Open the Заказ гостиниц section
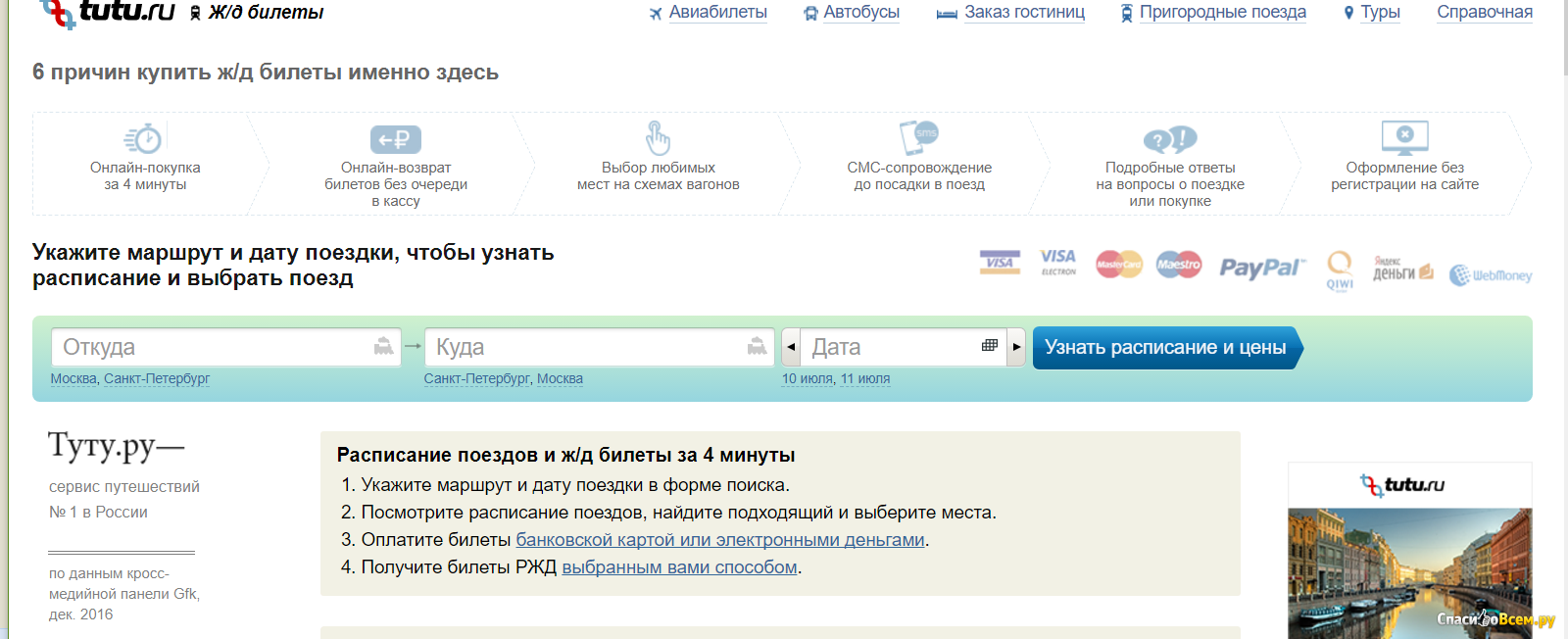This screenshot has width=1568, height=639. (1024, 13)
